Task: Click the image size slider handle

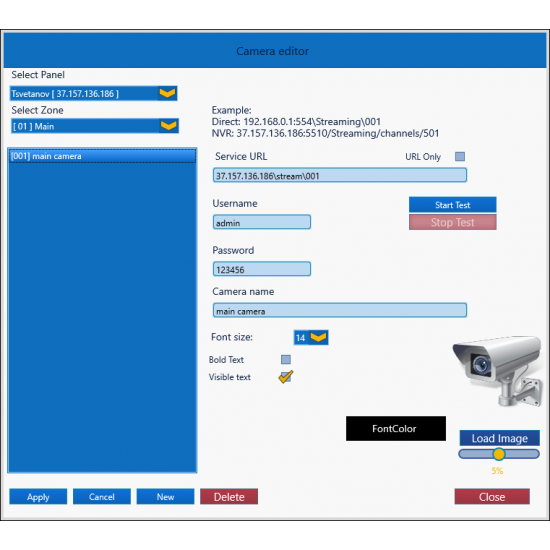Action: (x=498, y=454)
